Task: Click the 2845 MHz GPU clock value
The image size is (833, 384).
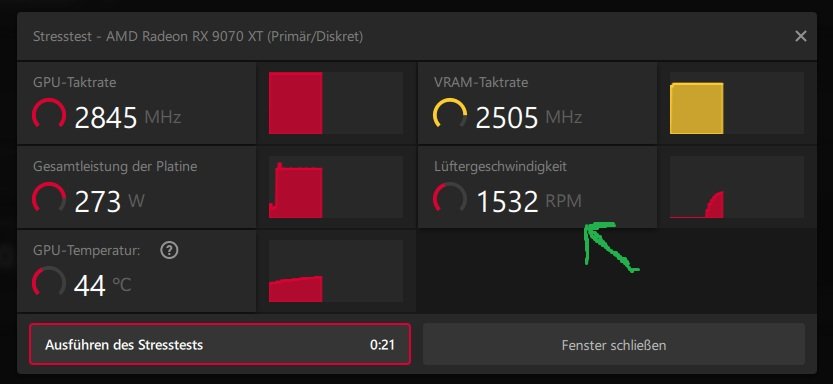Action: click(128, 117)
